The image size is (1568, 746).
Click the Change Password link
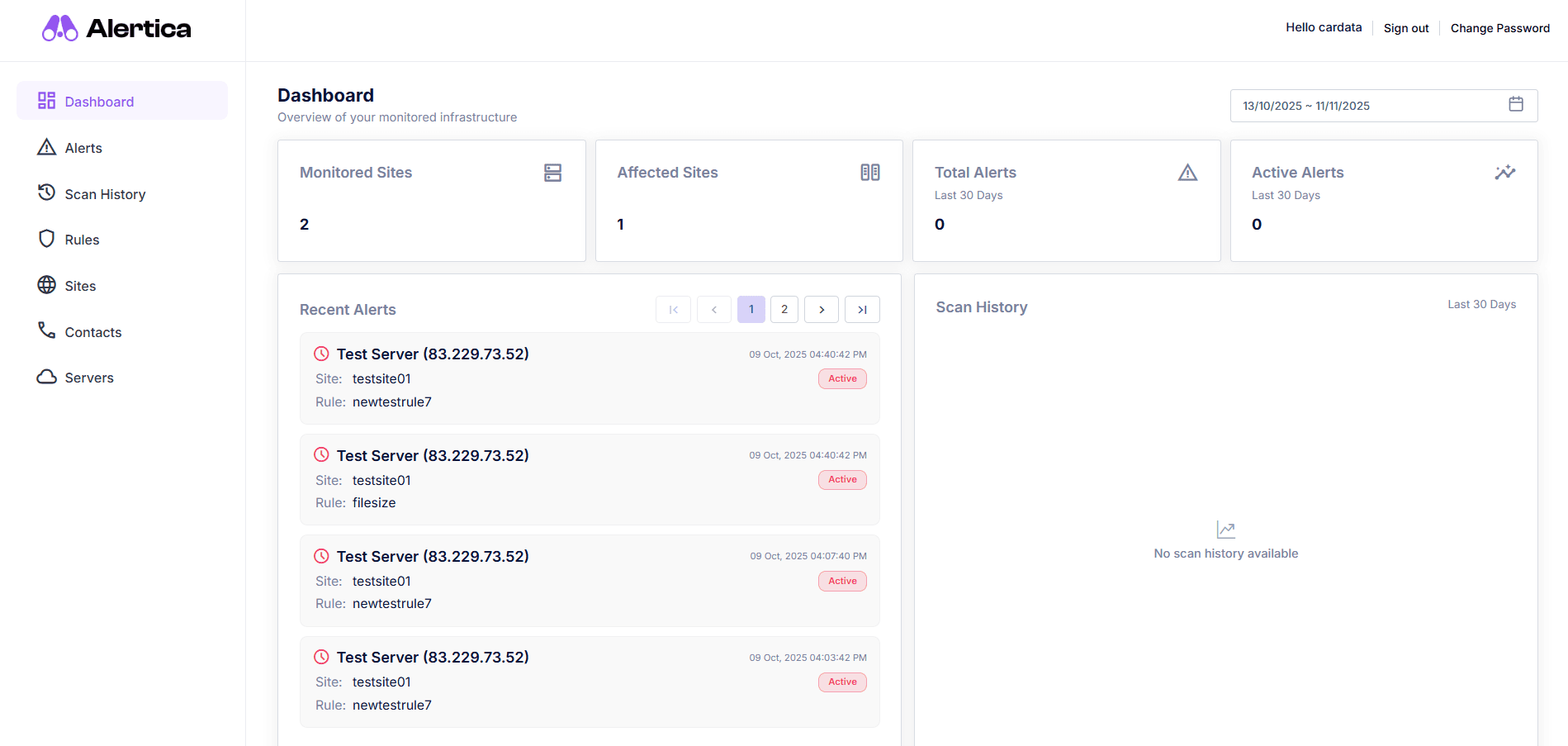pyautogui.click(x=1499, y=28)
